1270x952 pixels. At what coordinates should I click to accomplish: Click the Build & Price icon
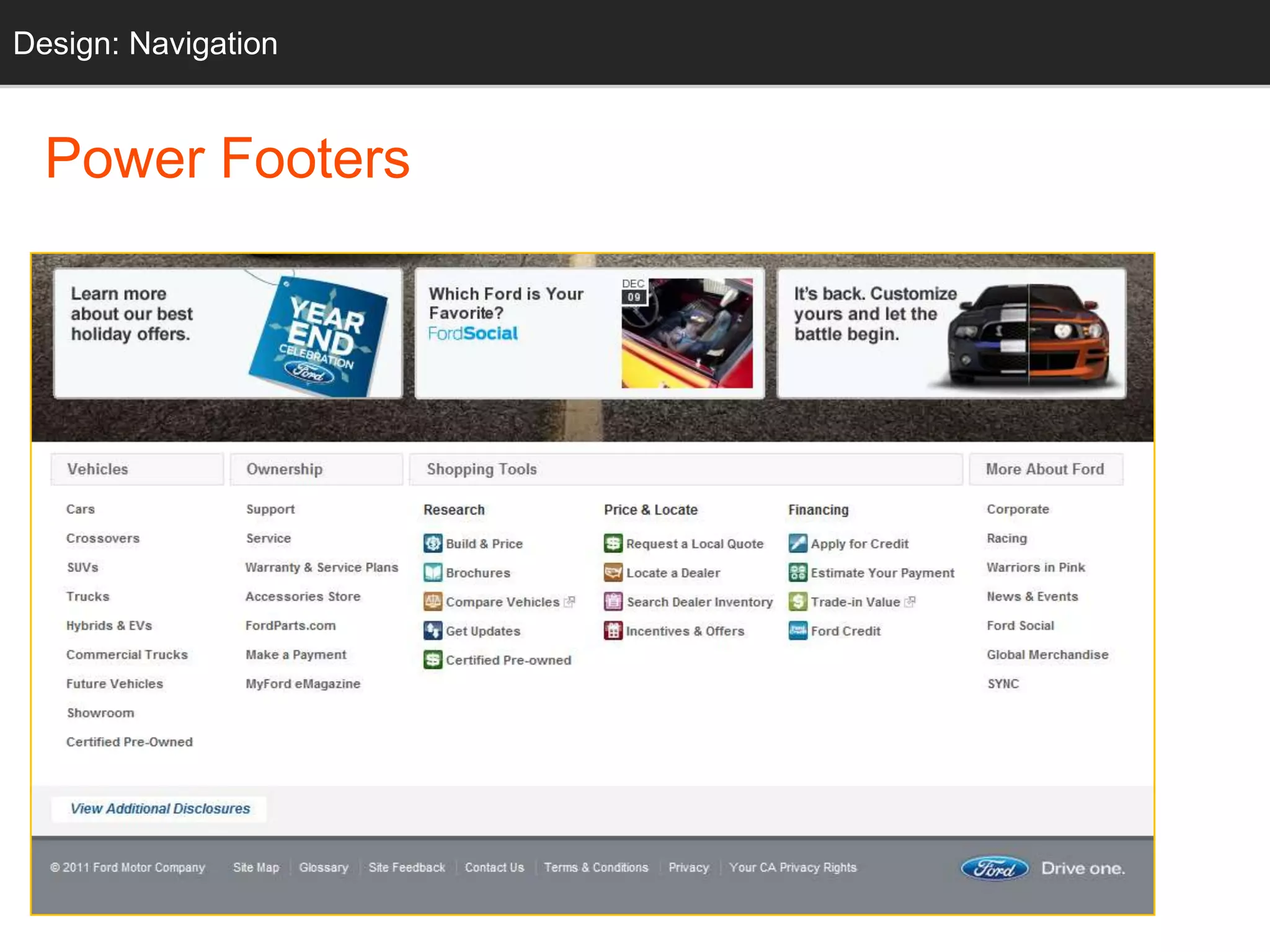click(x=433, y=544)
